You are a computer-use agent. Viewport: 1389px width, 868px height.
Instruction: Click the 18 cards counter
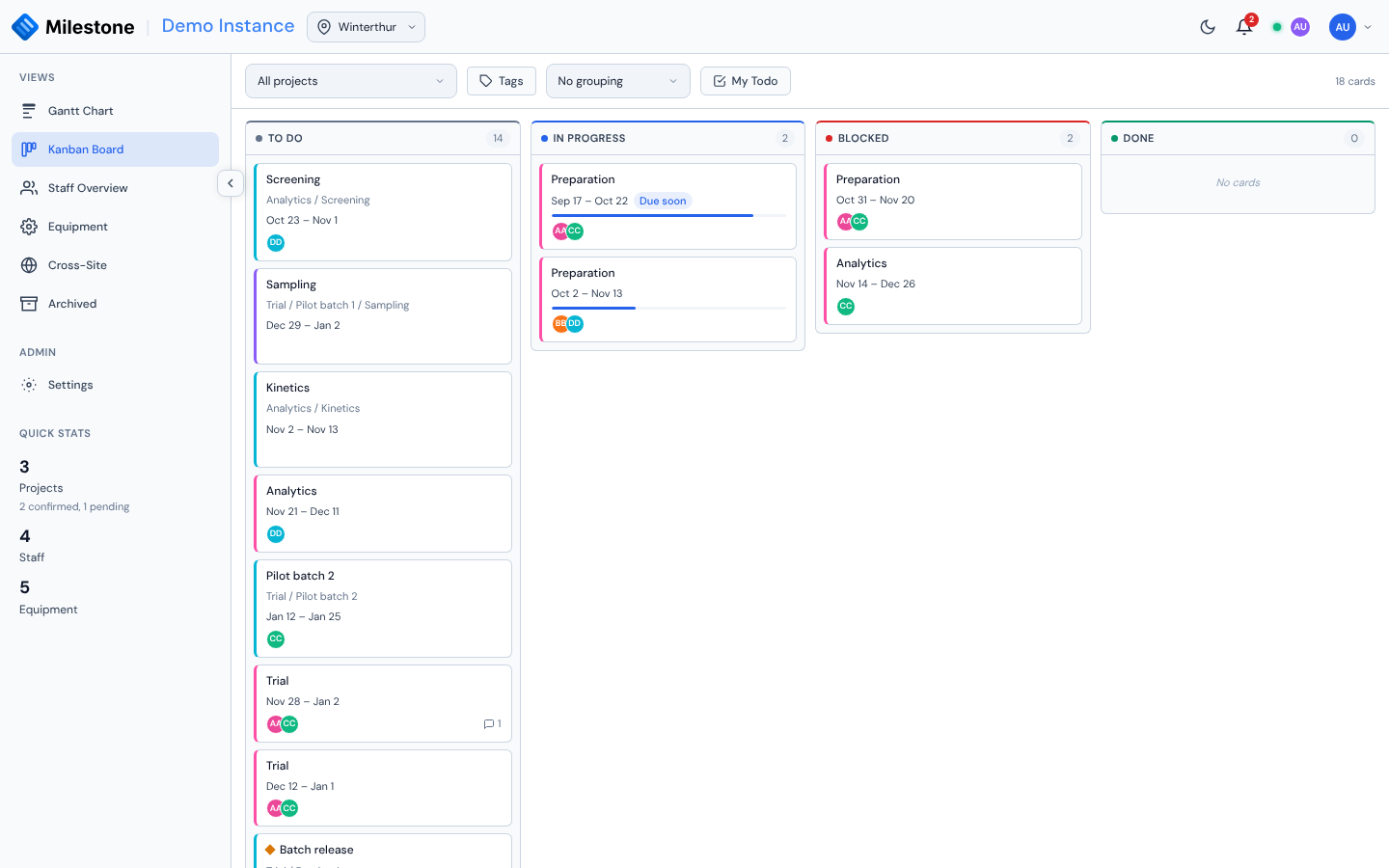pyautogui.click(x=1354, y=81)
